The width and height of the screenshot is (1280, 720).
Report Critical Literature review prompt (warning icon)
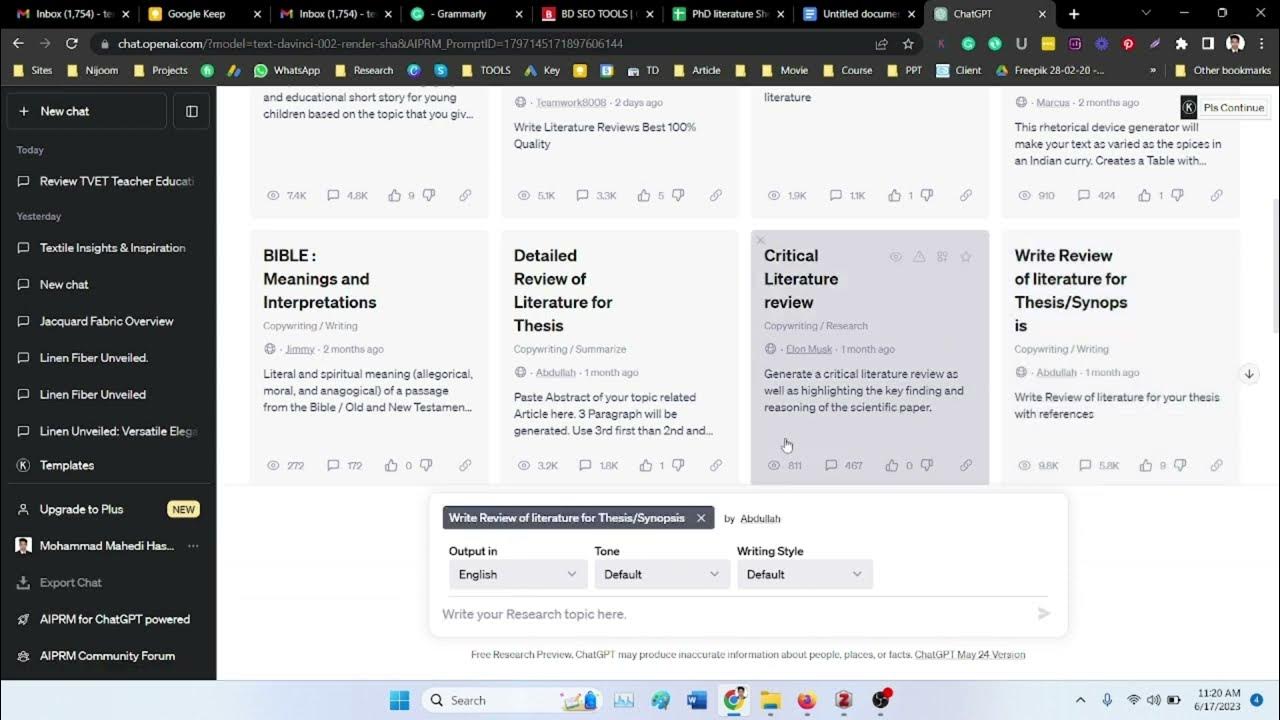point(919,257)
